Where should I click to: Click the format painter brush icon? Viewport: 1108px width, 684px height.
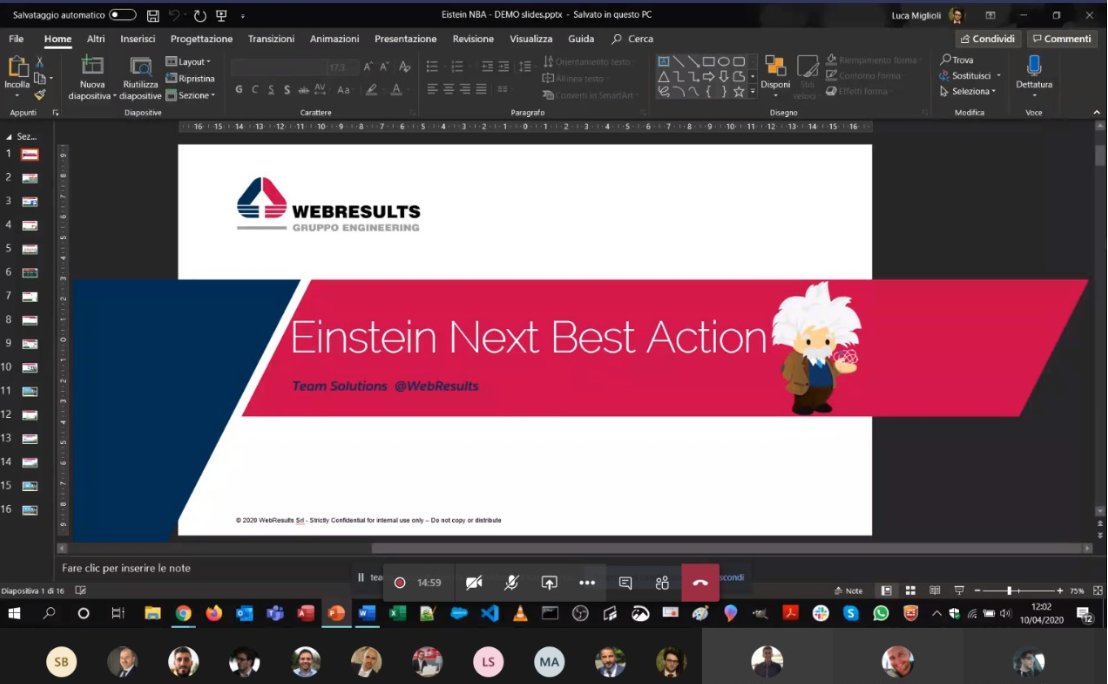40,94
